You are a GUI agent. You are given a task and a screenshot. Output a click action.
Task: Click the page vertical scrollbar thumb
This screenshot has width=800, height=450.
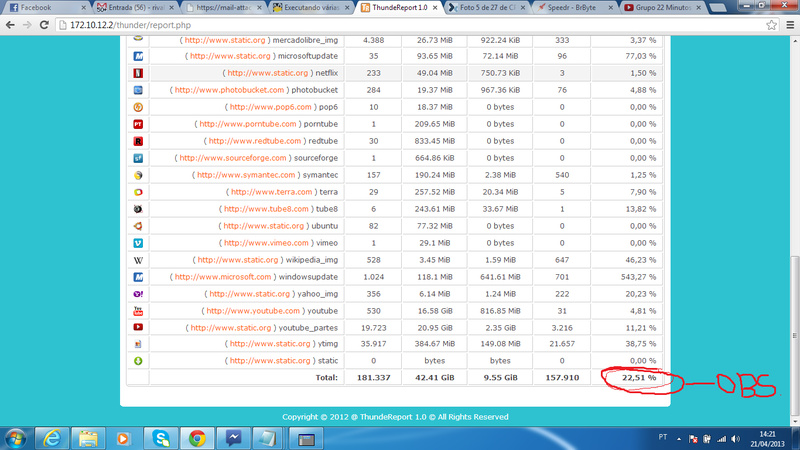[794, 336]
